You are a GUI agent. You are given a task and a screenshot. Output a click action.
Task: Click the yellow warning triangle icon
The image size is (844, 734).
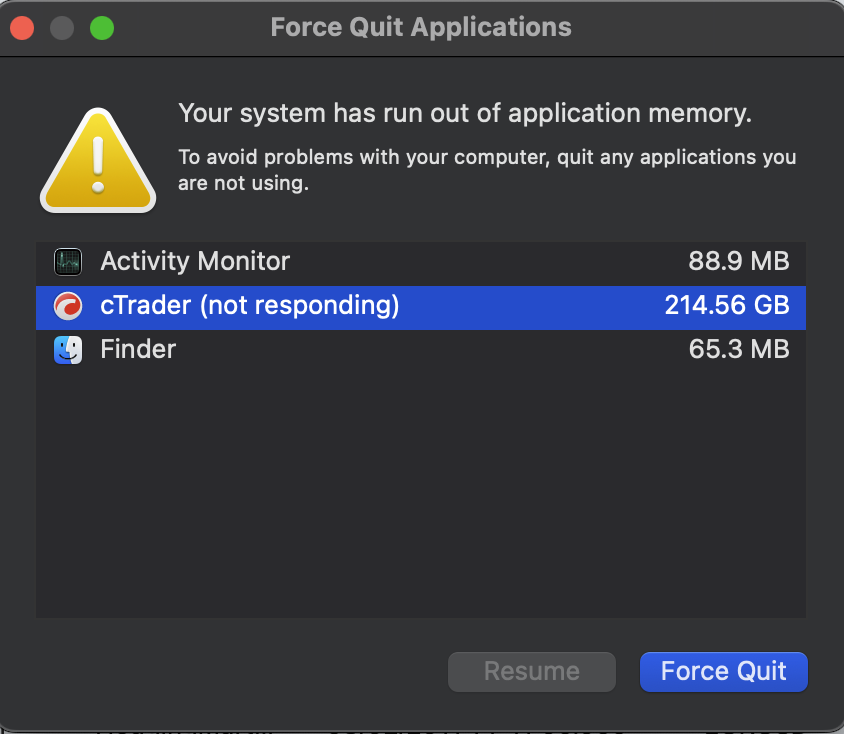point(98,160)
